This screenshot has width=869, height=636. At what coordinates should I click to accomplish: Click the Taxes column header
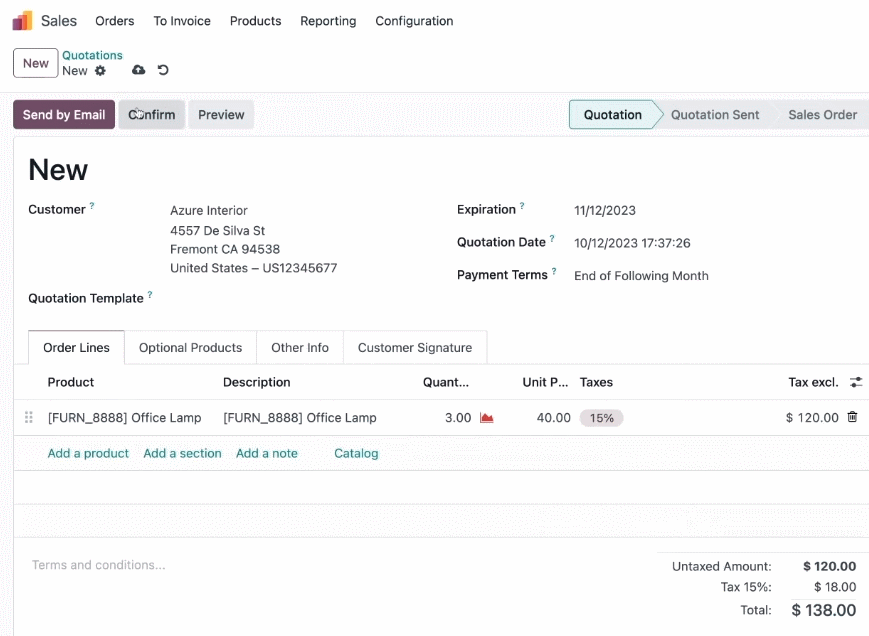(x=596, y=382)
